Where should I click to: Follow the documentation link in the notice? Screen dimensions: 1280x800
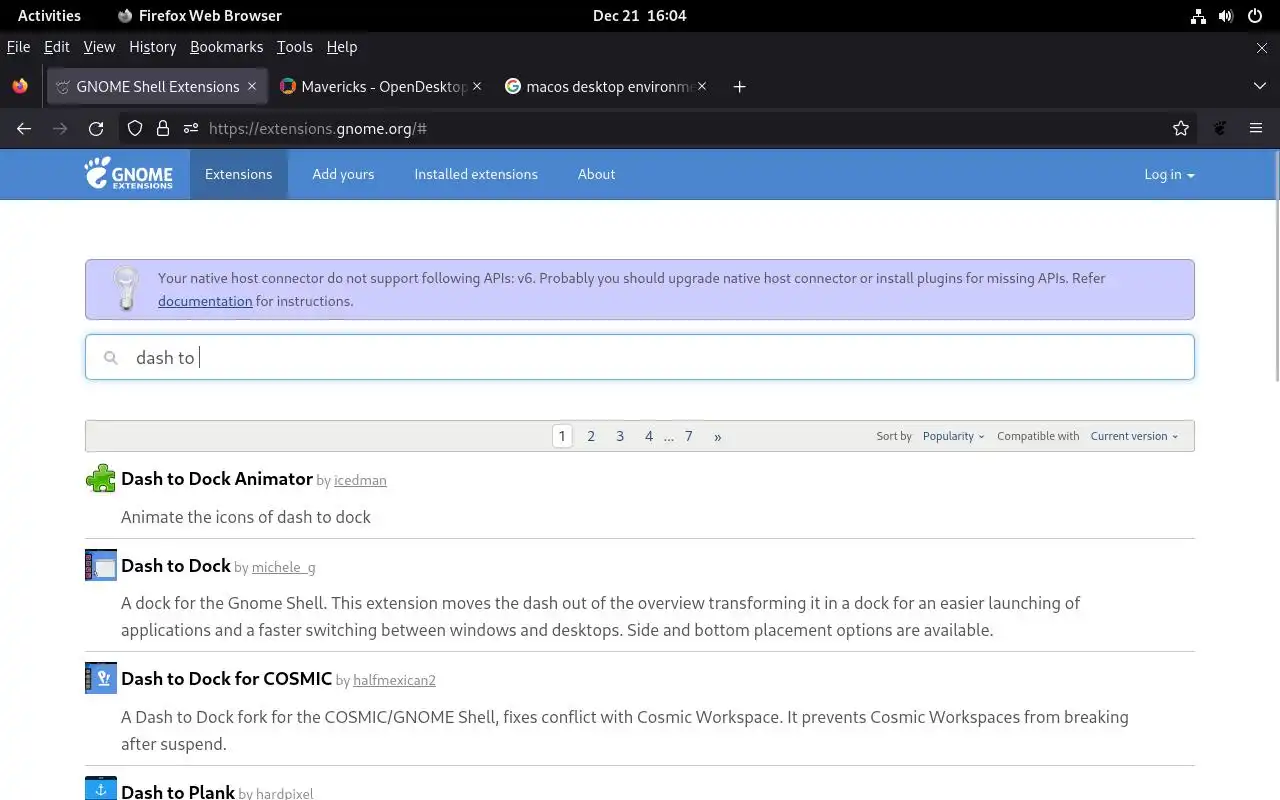[205, 301]
